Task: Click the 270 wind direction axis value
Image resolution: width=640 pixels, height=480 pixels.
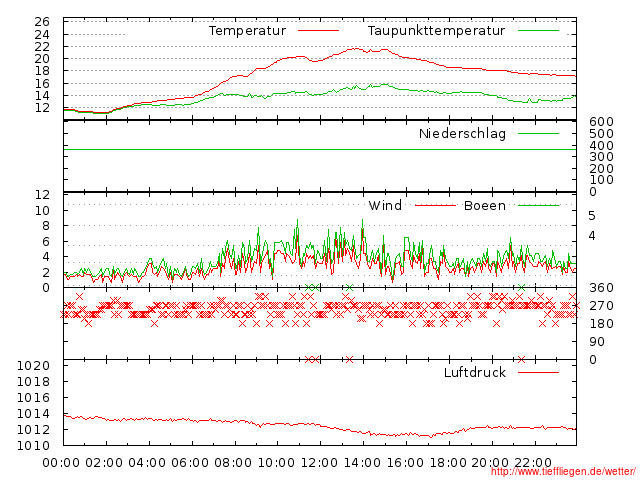Action: pos(601,306)
